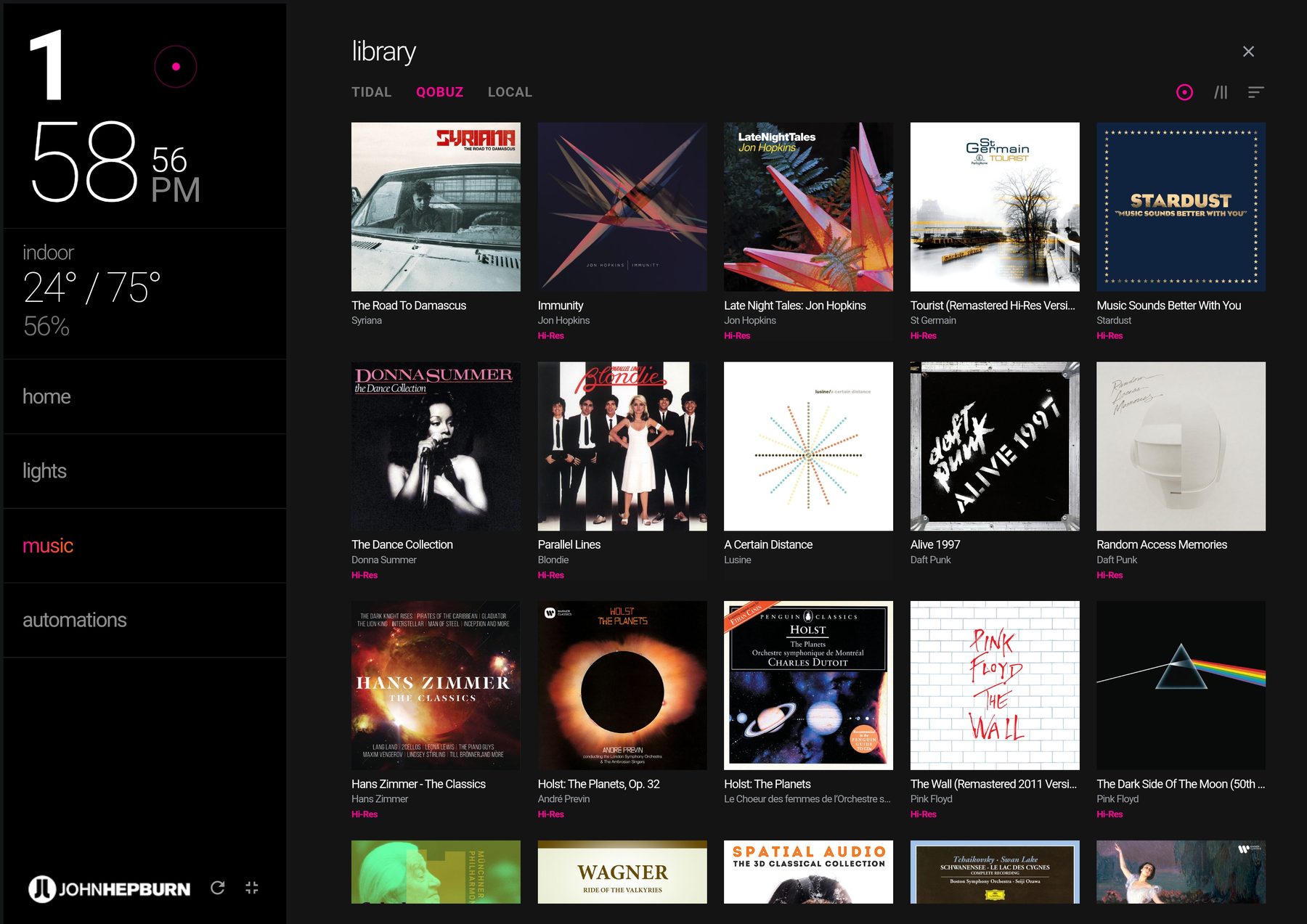Open Late Night Tales Jon Hopkins cover
This screenshot has height=924, width=1307.
808,207
